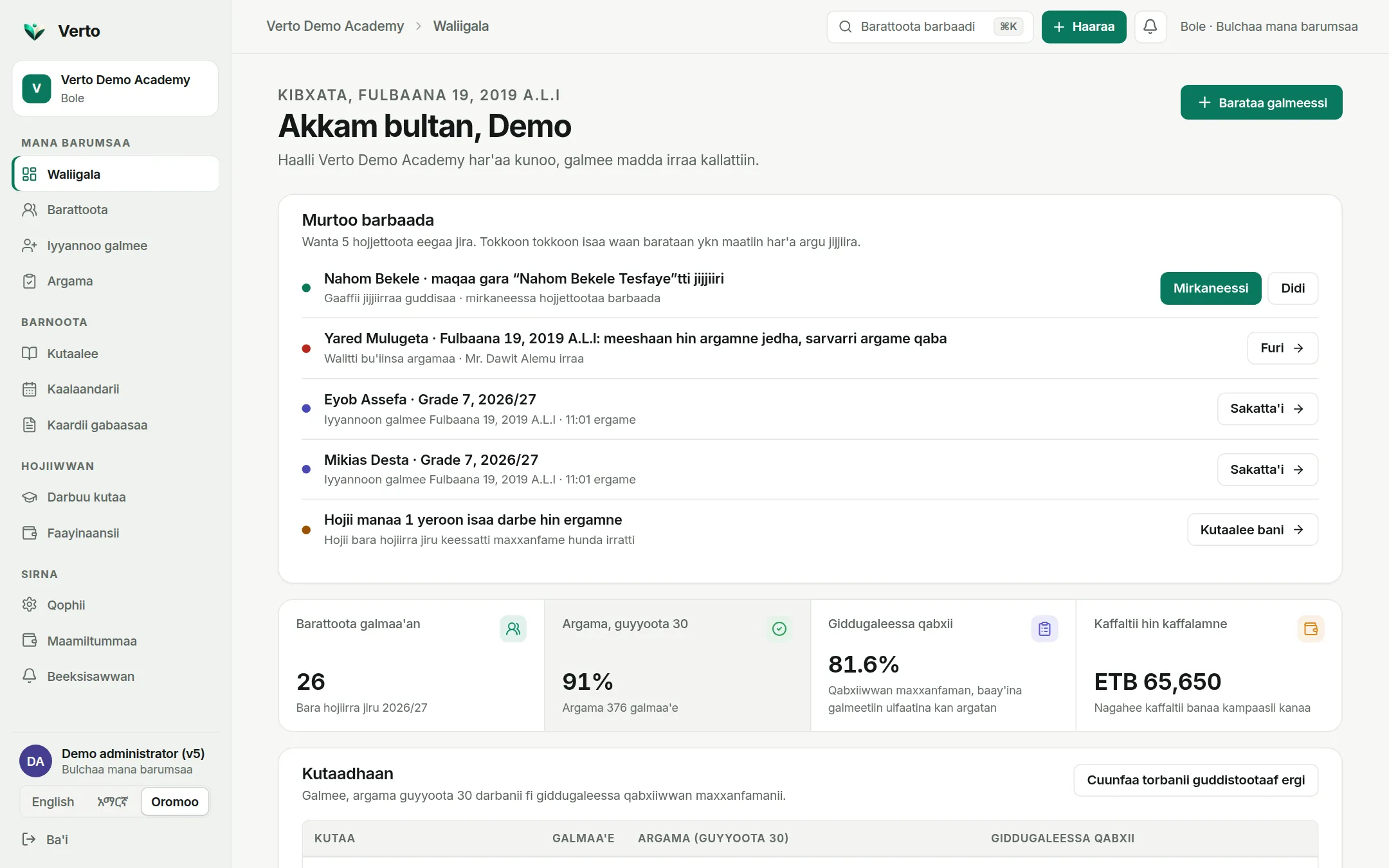1389x868 pixels.
Task: Click the Haaraa button
Action: [x=1084, y=26]
